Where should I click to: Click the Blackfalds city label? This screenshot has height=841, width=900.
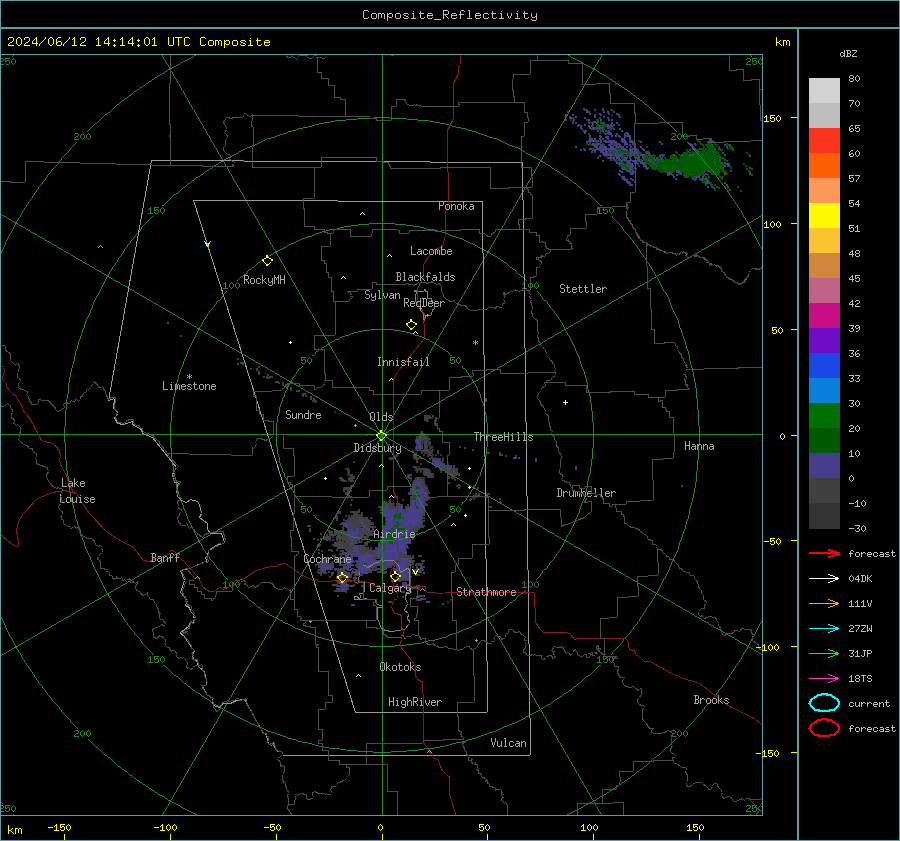[425, 277]
